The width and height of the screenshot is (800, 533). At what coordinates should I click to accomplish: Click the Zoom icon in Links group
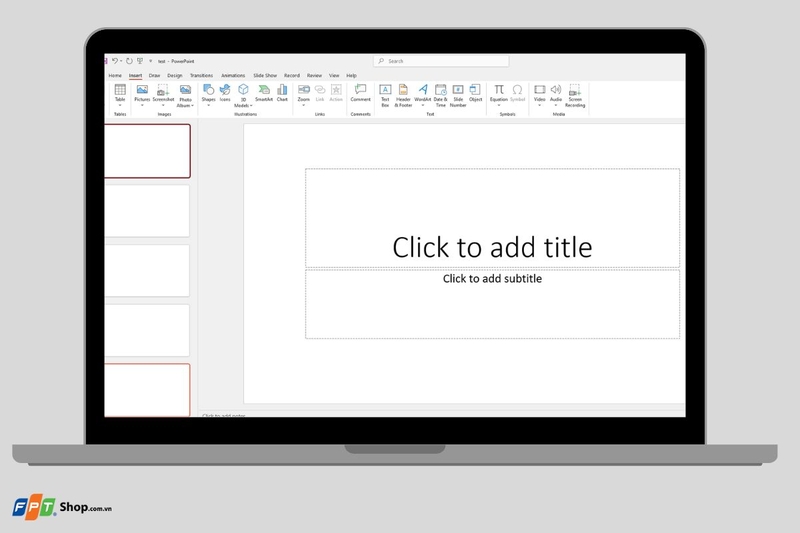tap(304, 89)
